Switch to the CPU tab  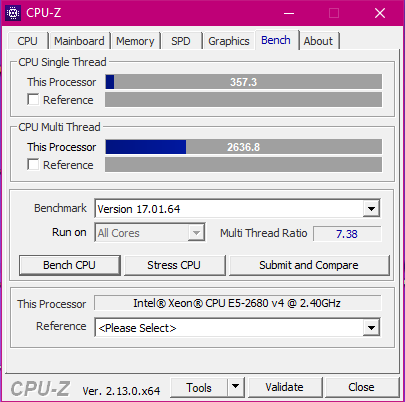[27, 41]
